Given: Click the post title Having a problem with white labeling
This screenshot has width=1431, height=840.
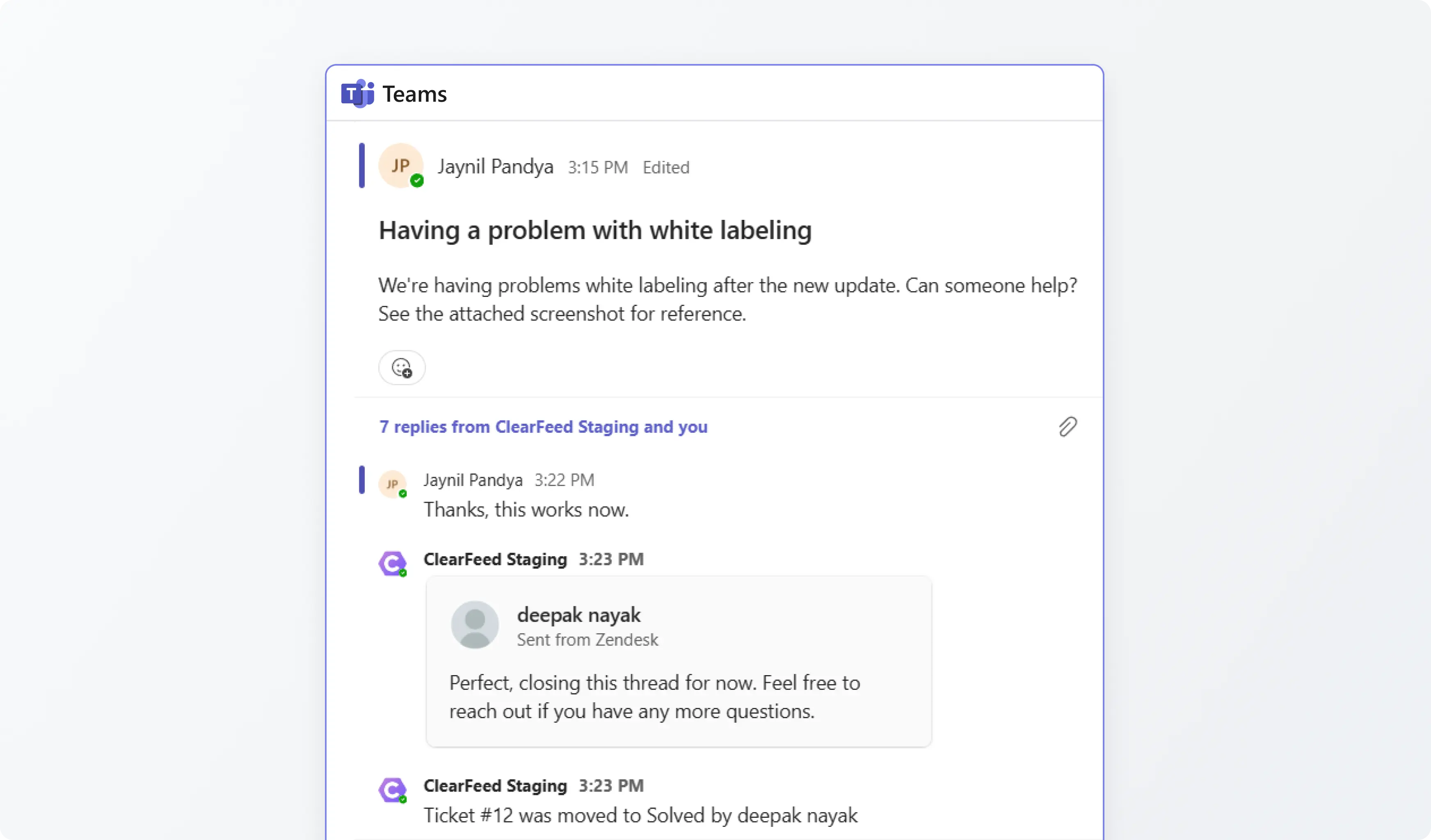Looking at the screenshot, I should (x=595, y=231).
